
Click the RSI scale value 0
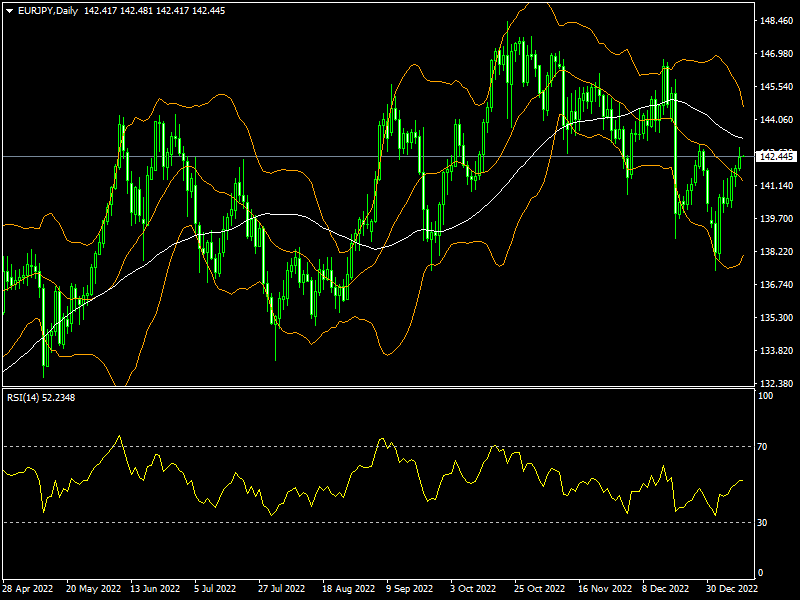click(761, 573)
